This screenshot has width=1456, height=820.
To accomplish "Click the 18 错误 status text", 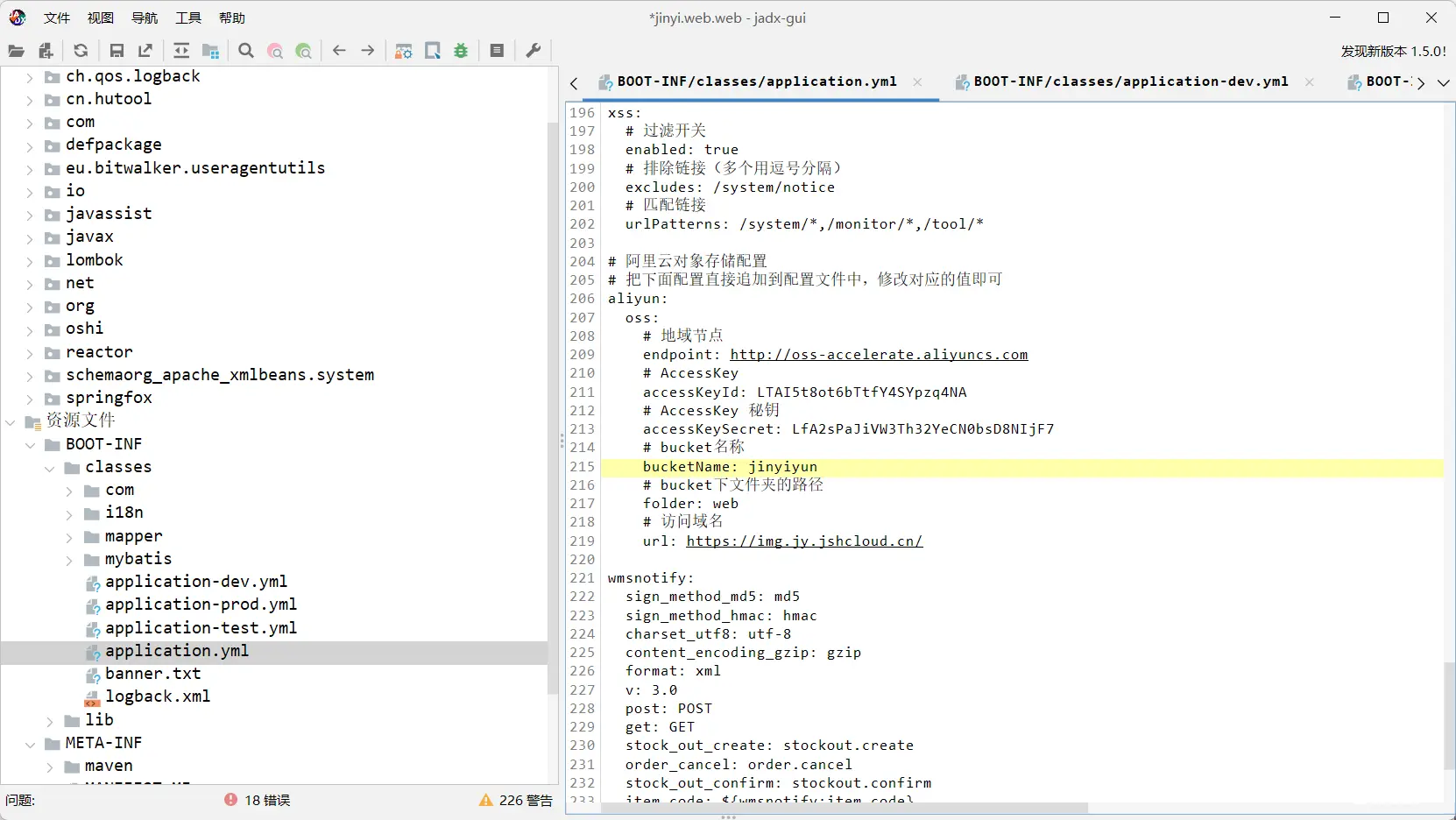I will (267, 800).
